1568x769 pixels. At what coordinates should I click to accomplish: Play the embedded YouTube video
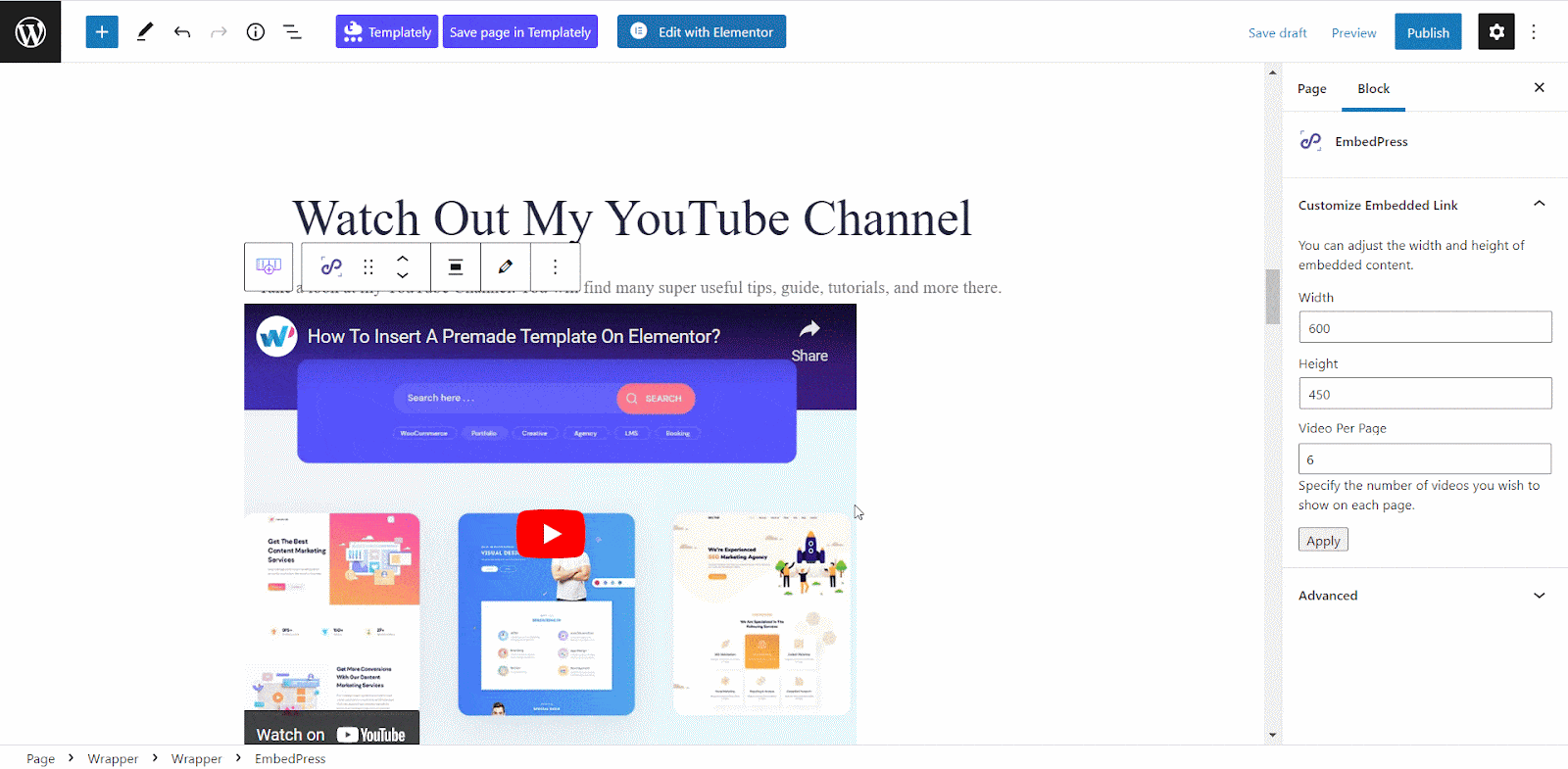[551, 534]
